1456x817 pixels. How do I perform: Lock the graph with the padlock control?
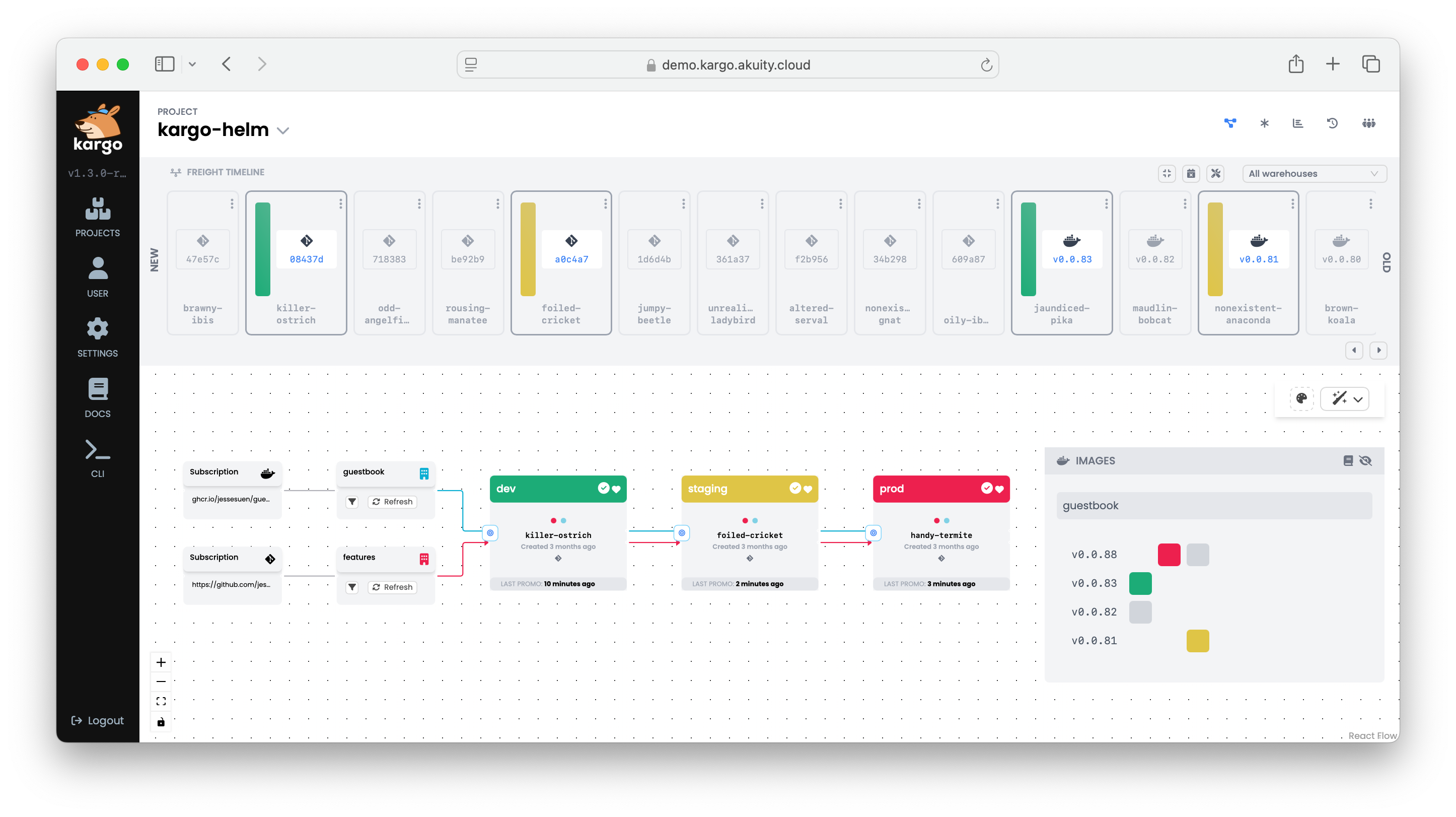[x=161, y=722]
